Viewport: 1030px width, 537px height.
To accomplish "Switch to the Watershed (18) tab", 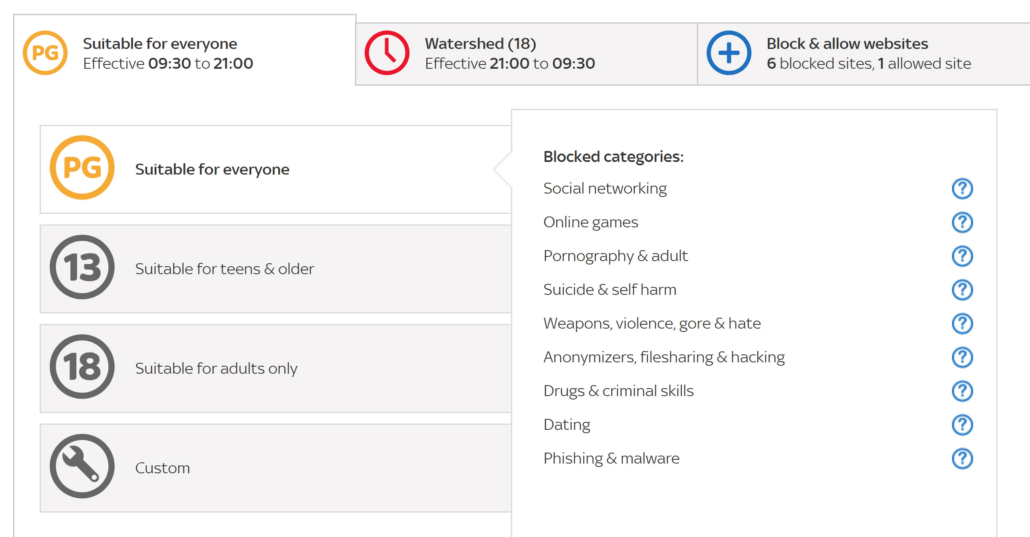I will point(526,54).
